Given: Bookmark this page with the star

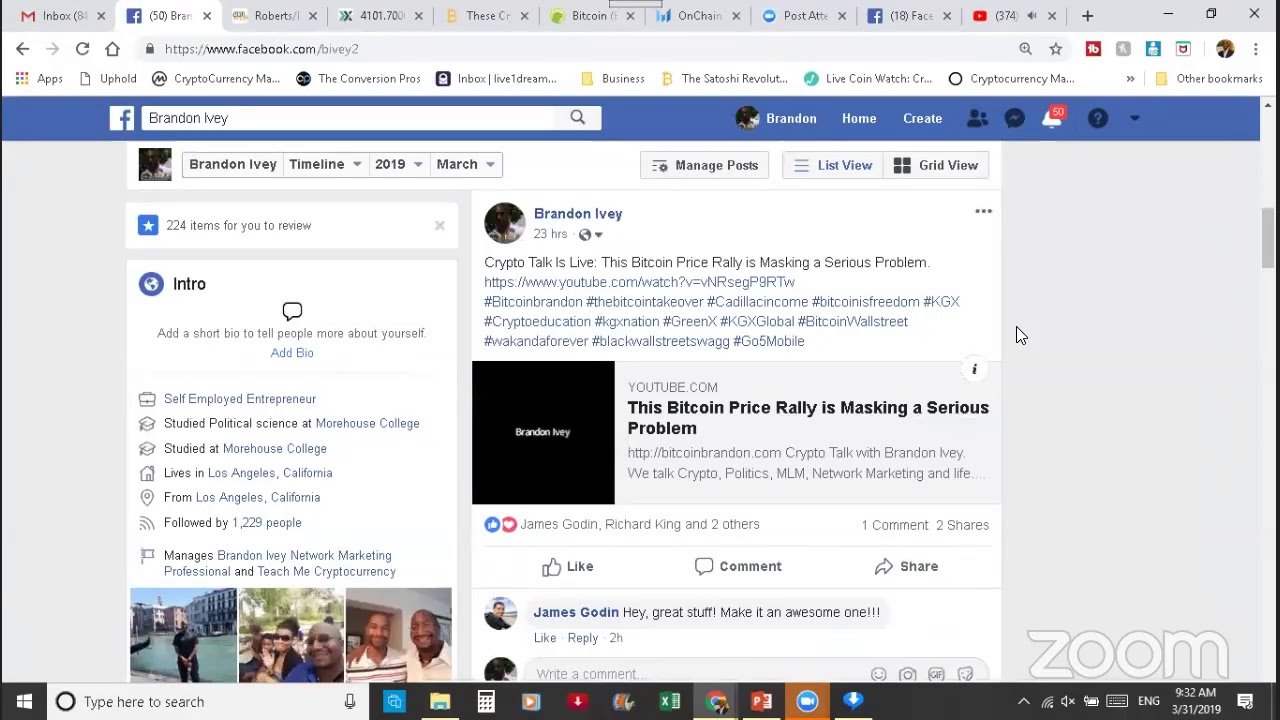Looking at the screenshot, I should point(1055,49).
